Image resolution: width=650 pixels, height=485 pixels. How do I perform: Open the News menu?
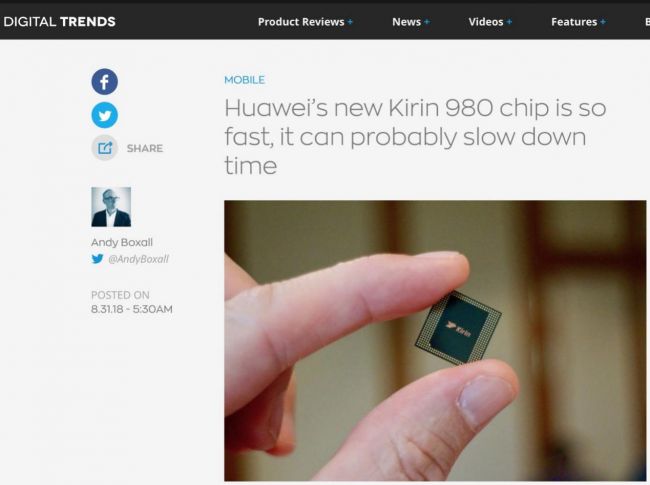click(x=406, y=22)
